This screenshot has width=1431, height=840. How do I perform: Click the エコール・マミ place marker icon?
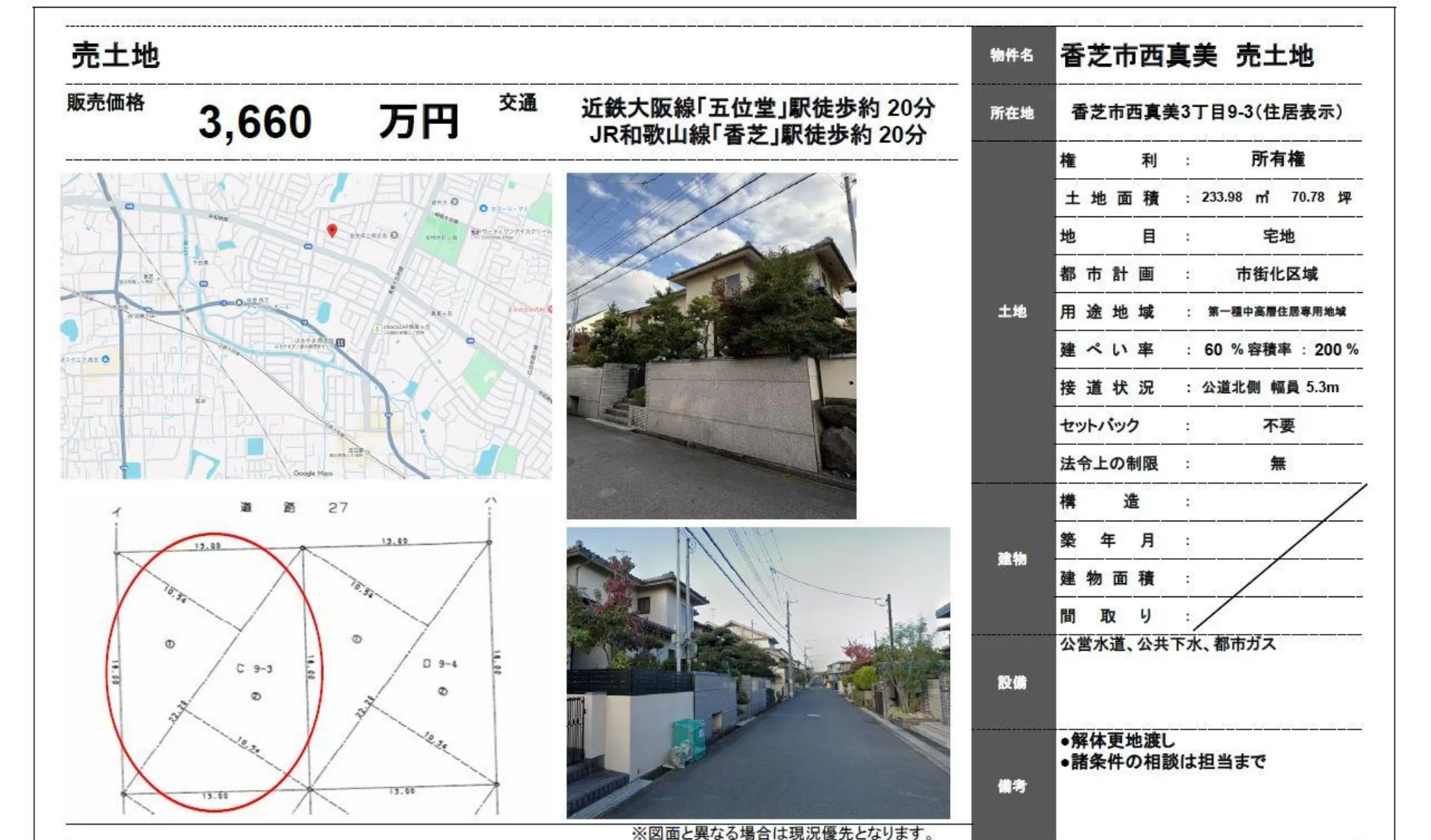(482, 209)
